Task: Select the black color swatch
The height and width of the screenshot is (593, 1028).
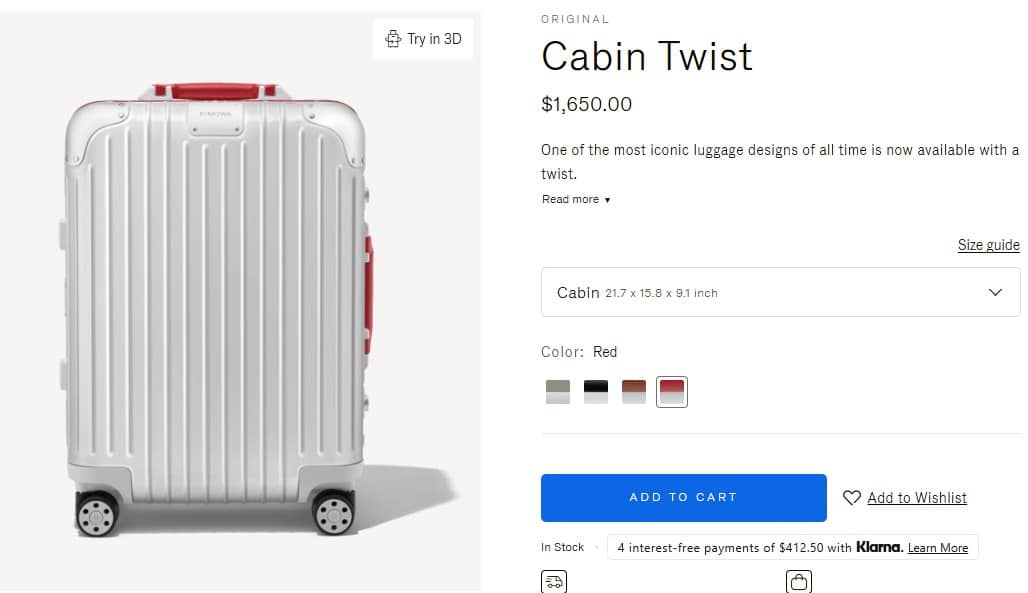Action: tap(596, 391)
